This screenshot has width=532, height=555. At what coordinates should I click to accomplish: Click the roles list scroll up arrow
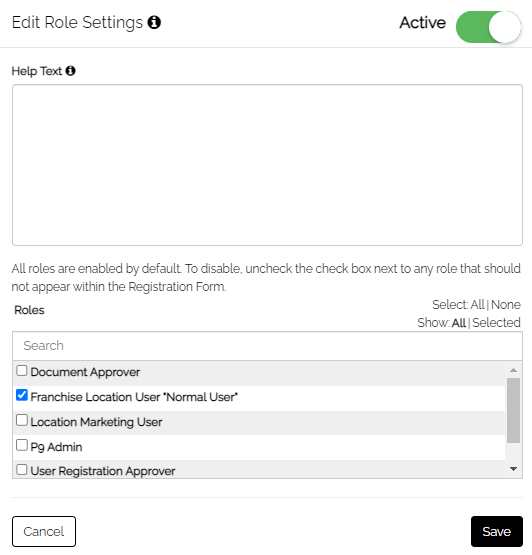pyautogui.click(x=513, y=370)
